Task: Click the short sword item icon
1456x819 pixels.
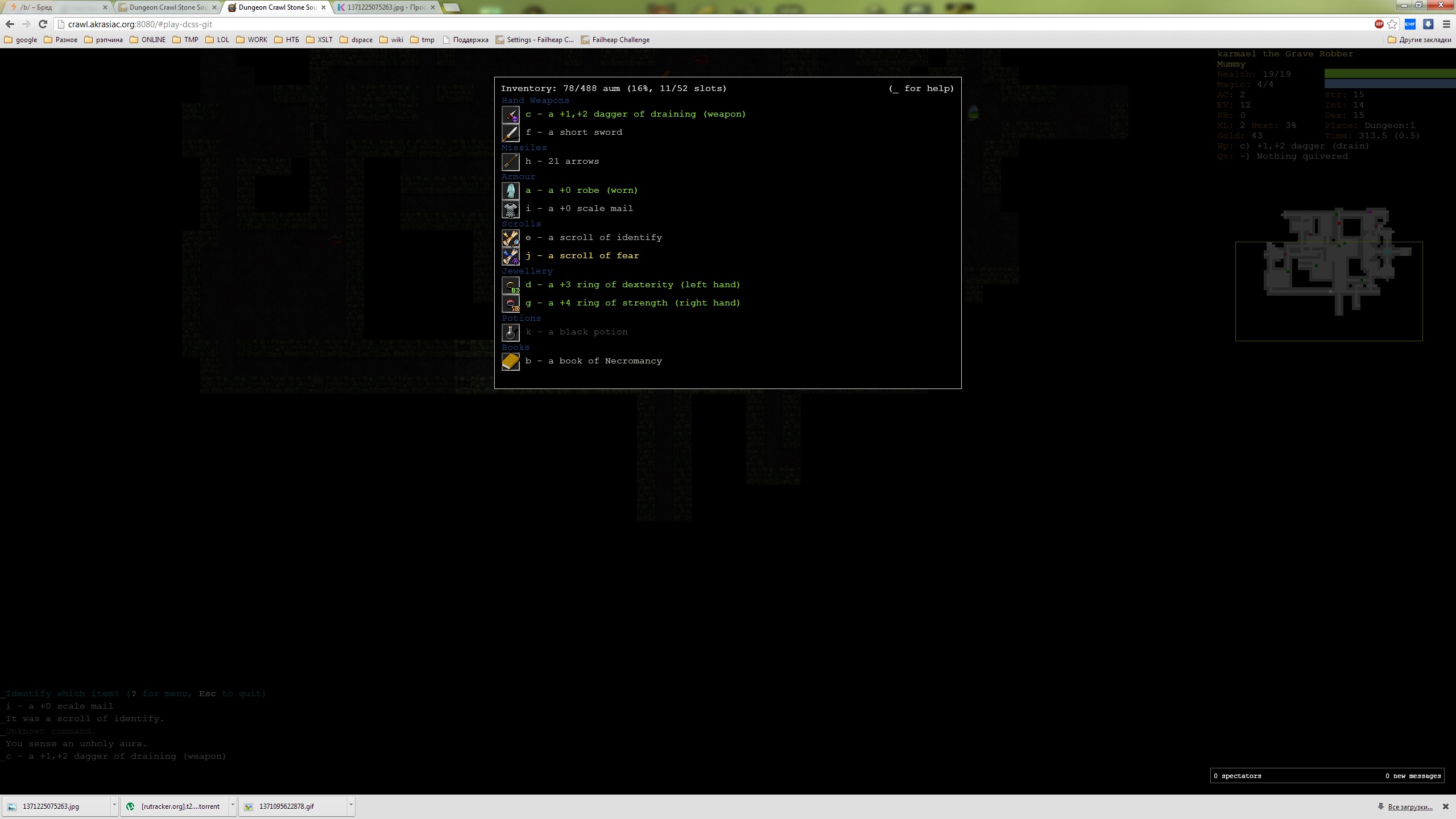Action: click(x=510, y=133)
